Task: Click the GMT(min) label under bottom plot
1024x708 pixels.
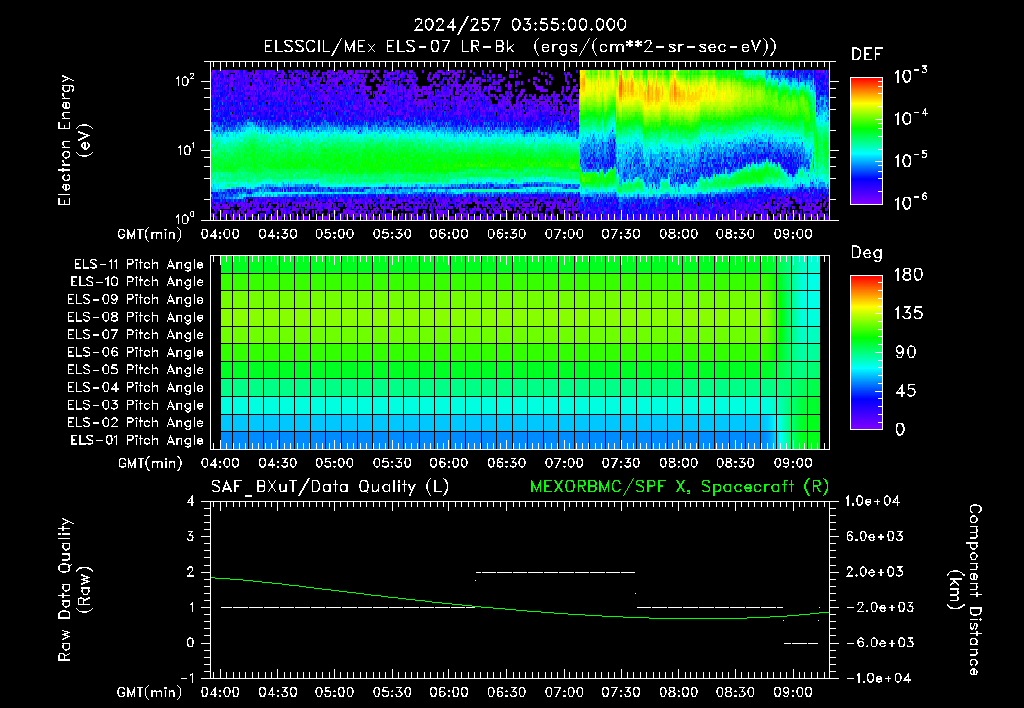Action: 150,692
